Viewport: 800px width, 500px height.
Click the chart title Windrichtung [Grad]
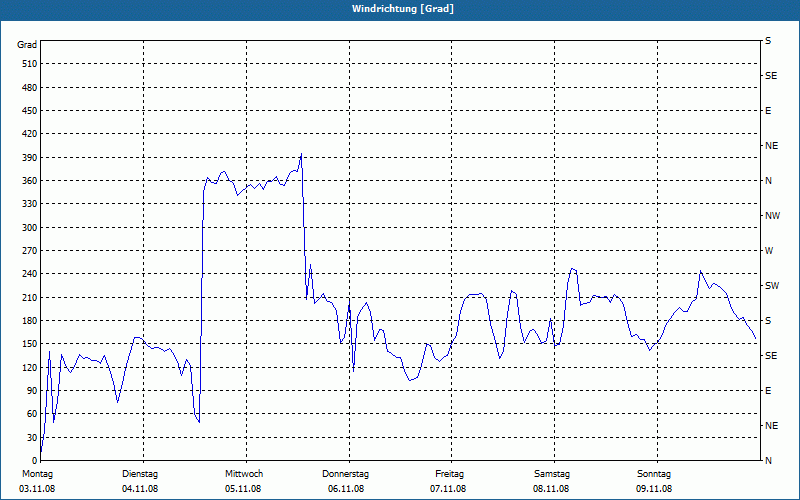point(403,9)
